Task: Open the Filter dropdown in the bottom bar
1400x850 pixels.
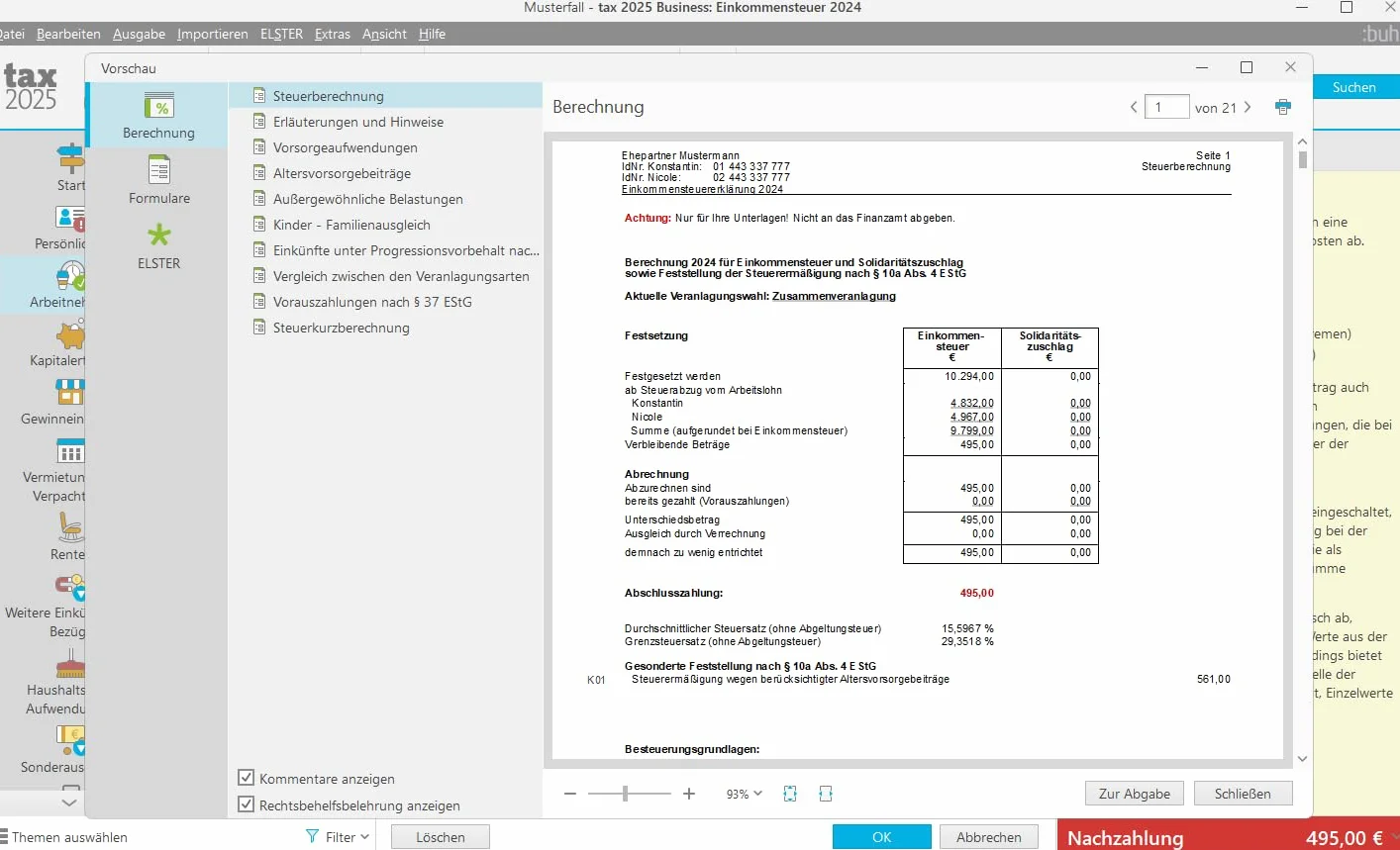Action: click(338, 837)
